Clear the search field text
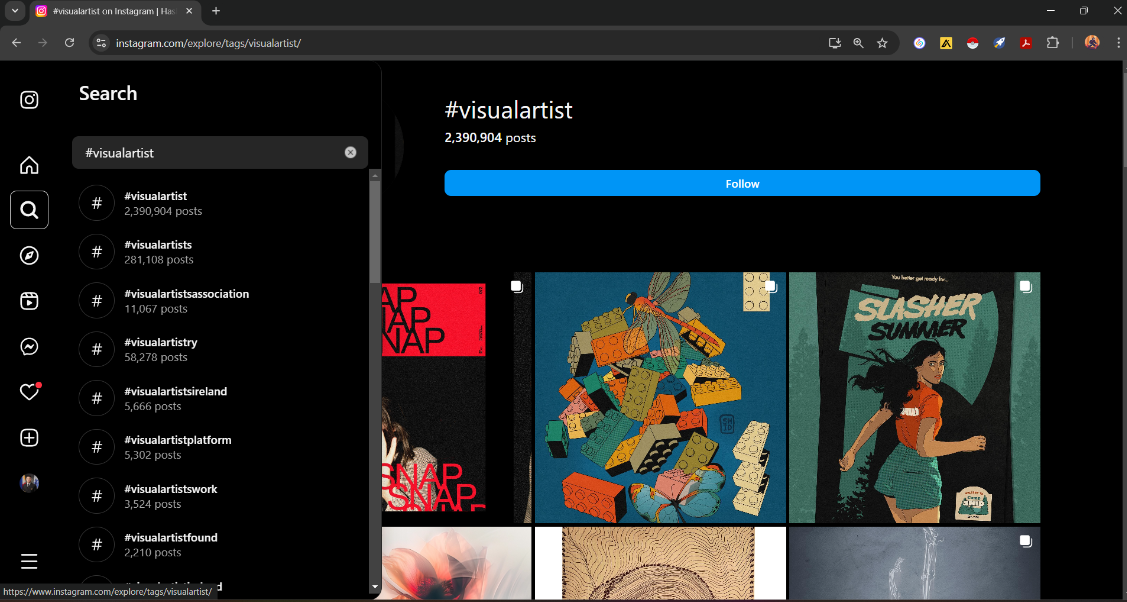The height and width of the screenshot is (602, 1127). (x=350, y=153)
